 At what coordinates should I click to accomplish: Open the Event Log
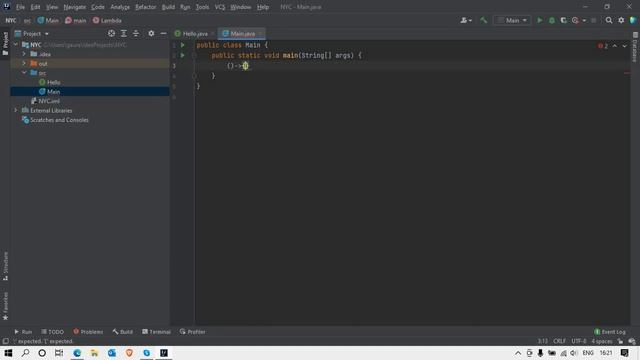[x=610, y=332]
